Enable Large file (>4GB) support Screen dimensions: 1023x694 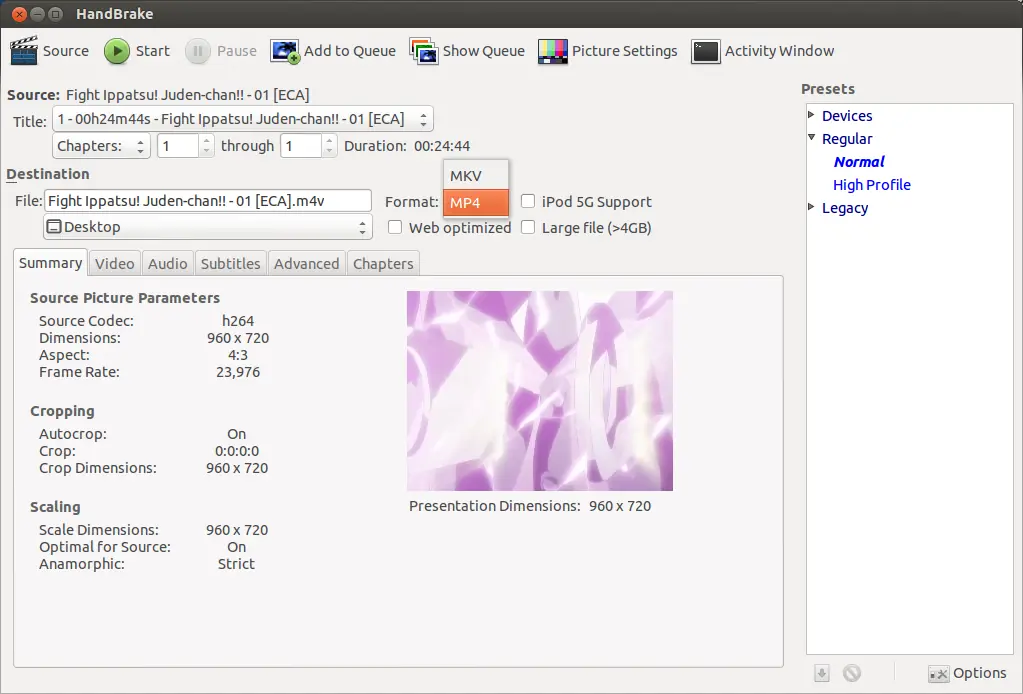(x=527, y=227)
